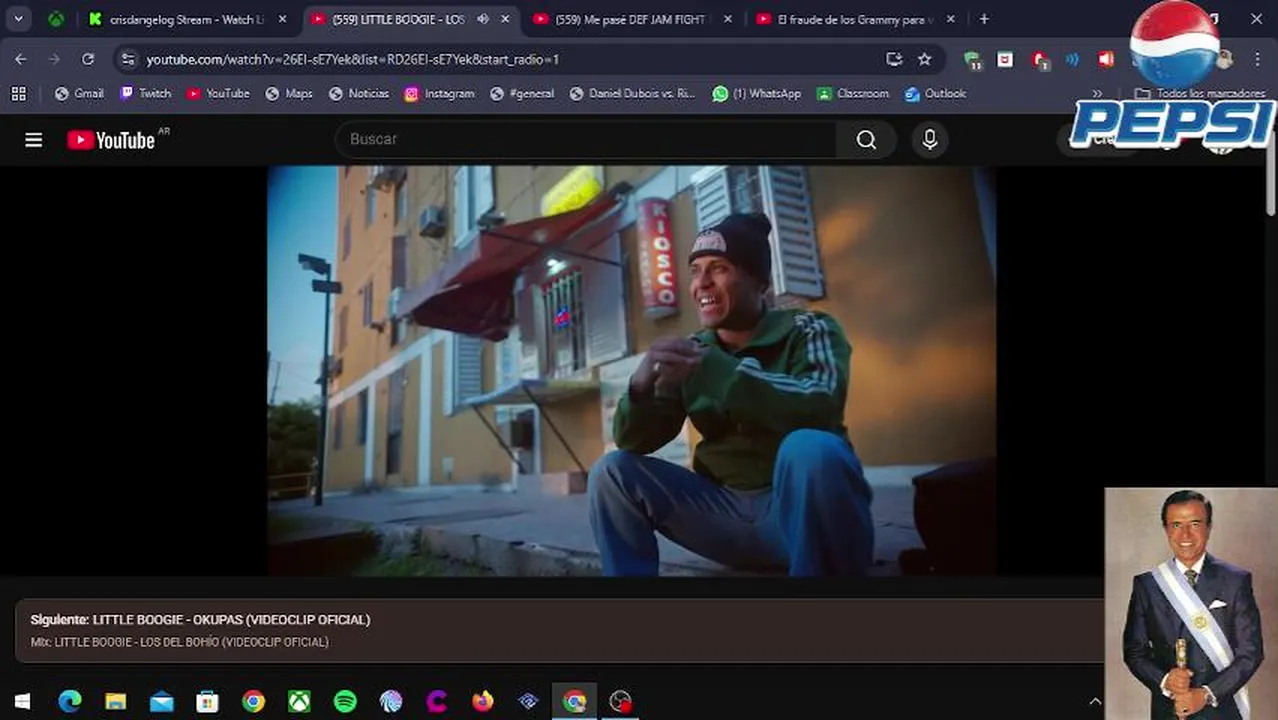This screenshot has width=1278, height=720.
Task: Close the LITTLE BOOGIE tab
Action: pos(506,19)
